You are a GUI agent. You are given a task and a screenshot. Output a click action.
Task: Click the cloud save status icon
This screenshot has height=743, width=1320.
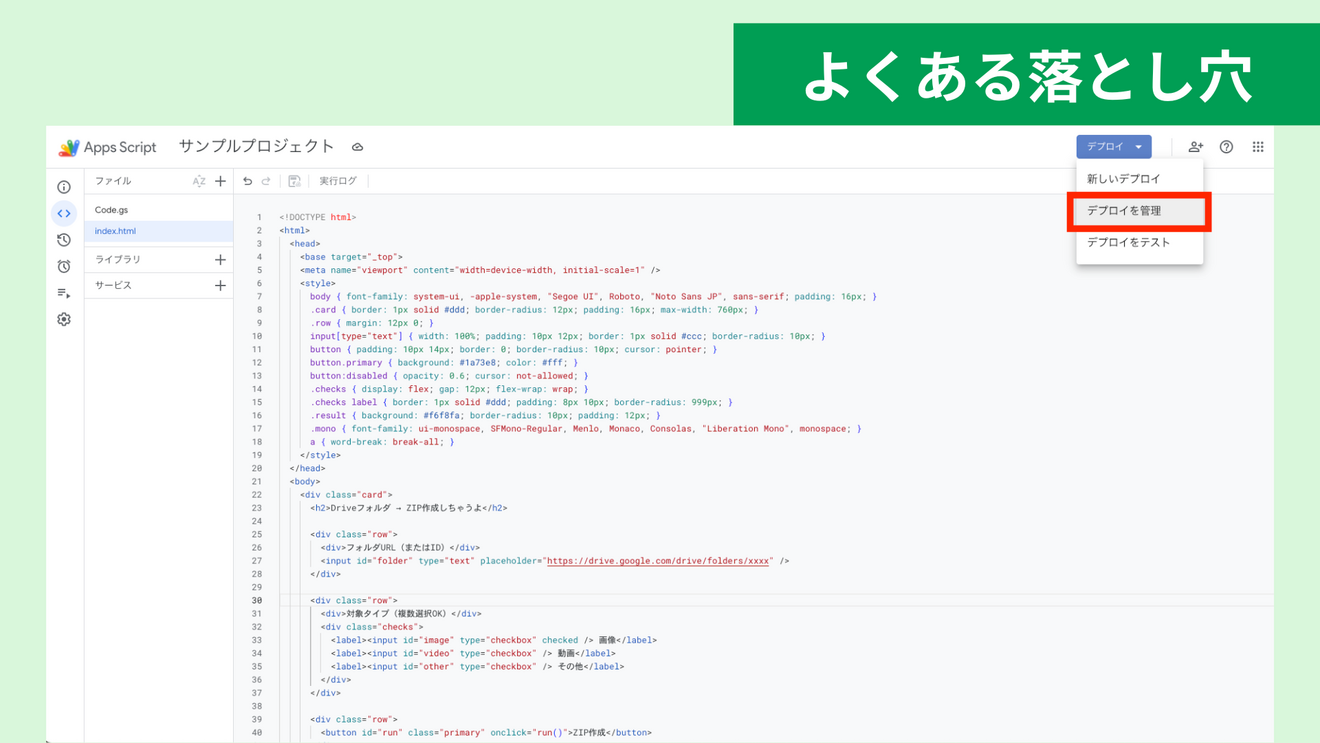coord(357,147)
